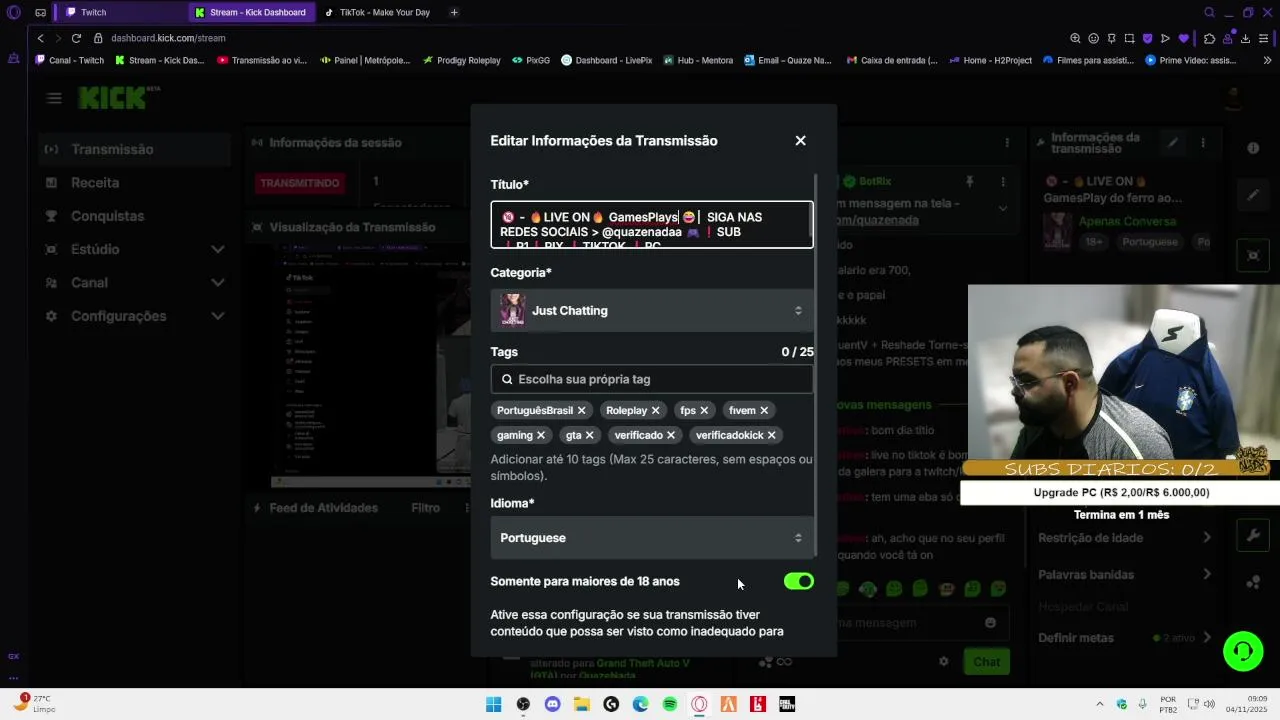The image size is (1280, 720).
Task: Open Spotify from the taskbar
Action: tap(670, 705)
